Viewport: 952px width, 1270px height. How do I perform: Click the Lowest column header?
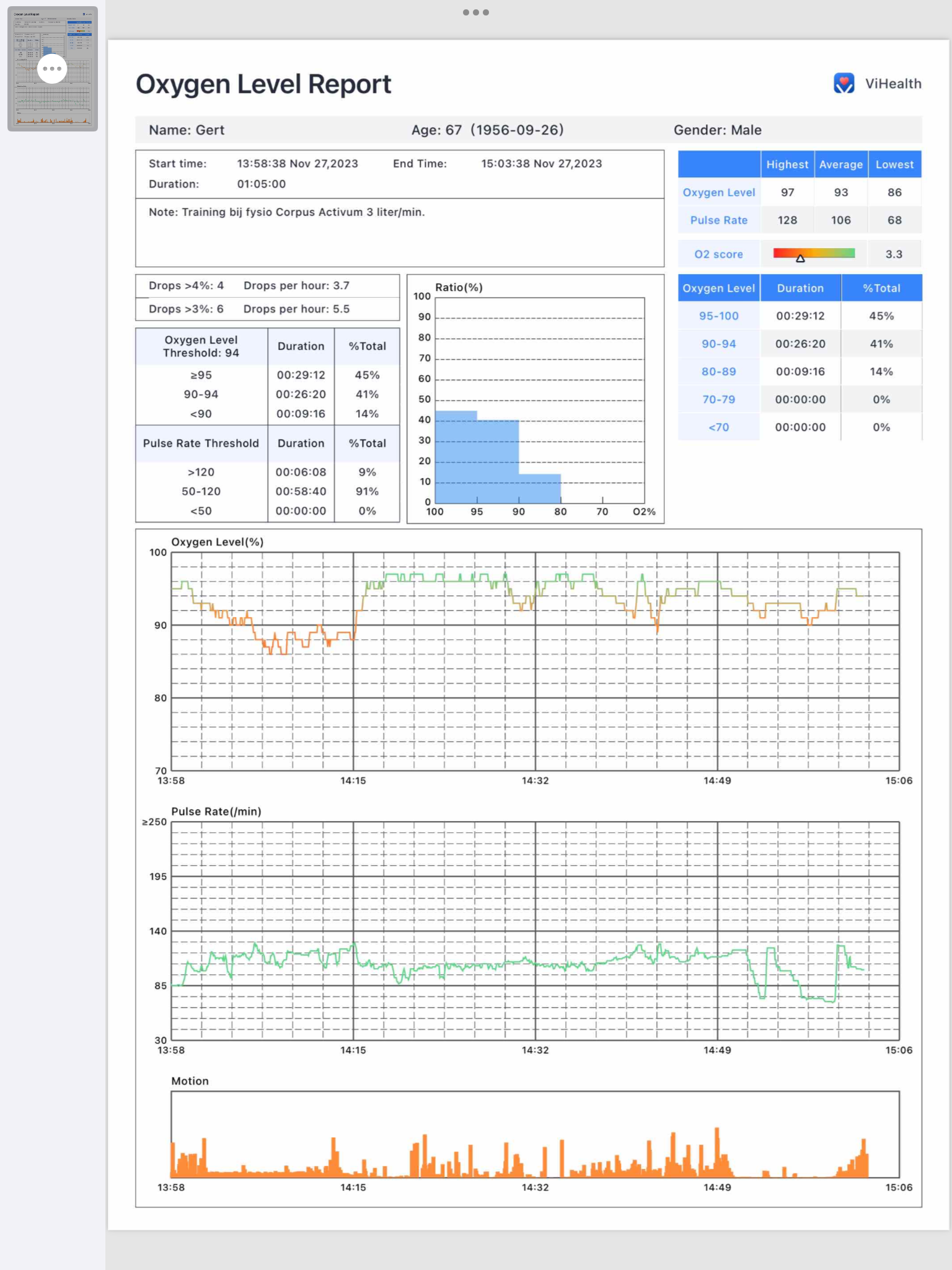894,164
